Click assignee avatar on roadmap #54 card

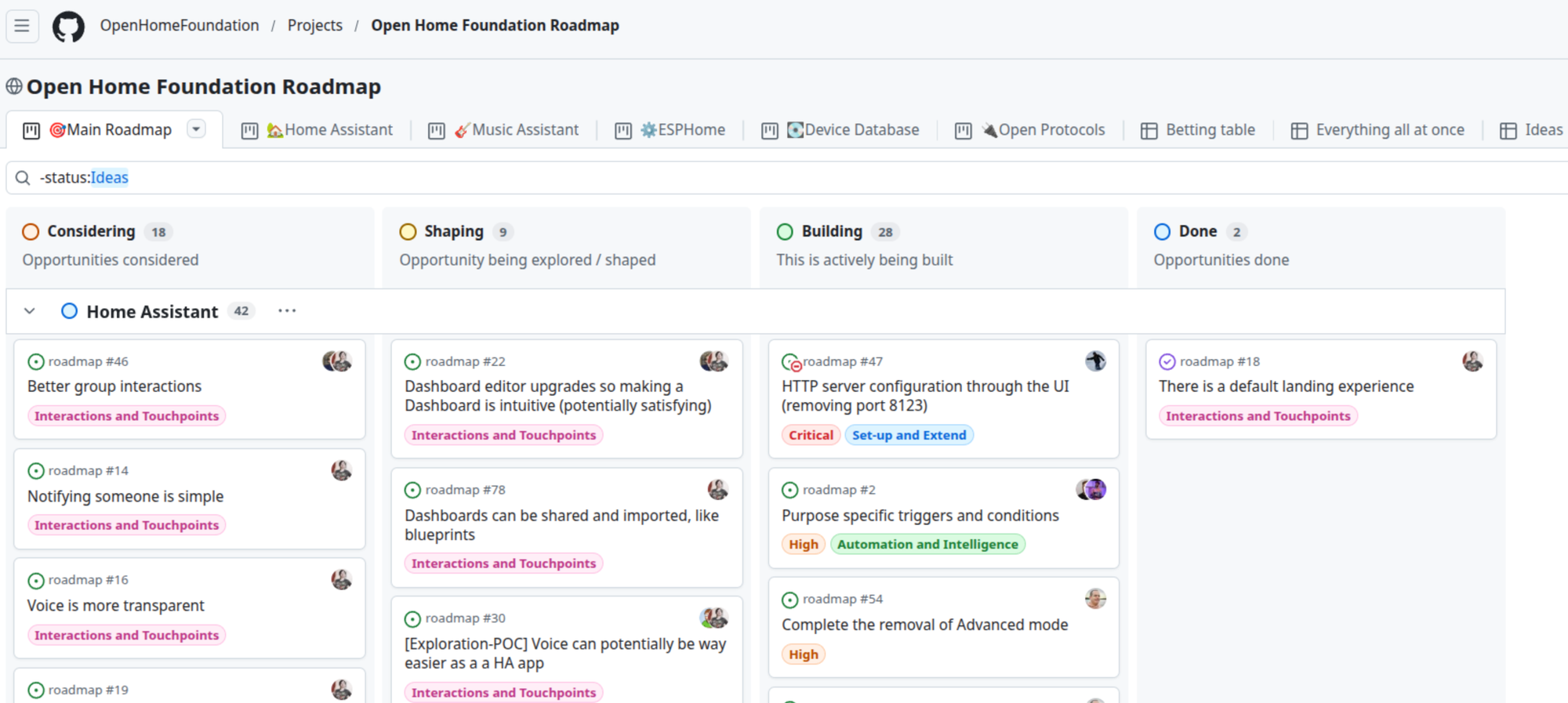(1095, 599)
